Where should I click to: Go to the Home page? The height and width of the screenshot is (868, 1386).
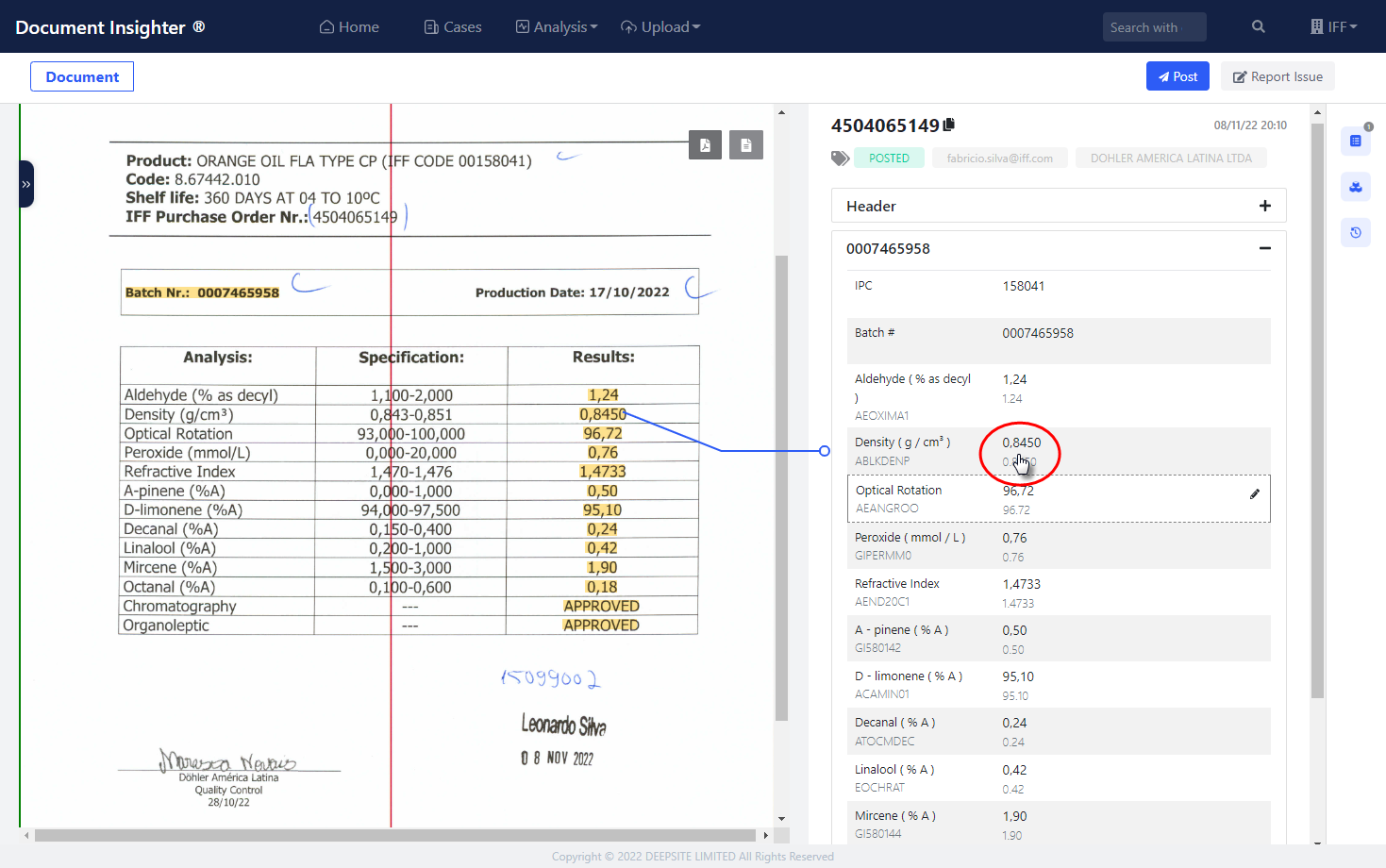click(349, 27)
